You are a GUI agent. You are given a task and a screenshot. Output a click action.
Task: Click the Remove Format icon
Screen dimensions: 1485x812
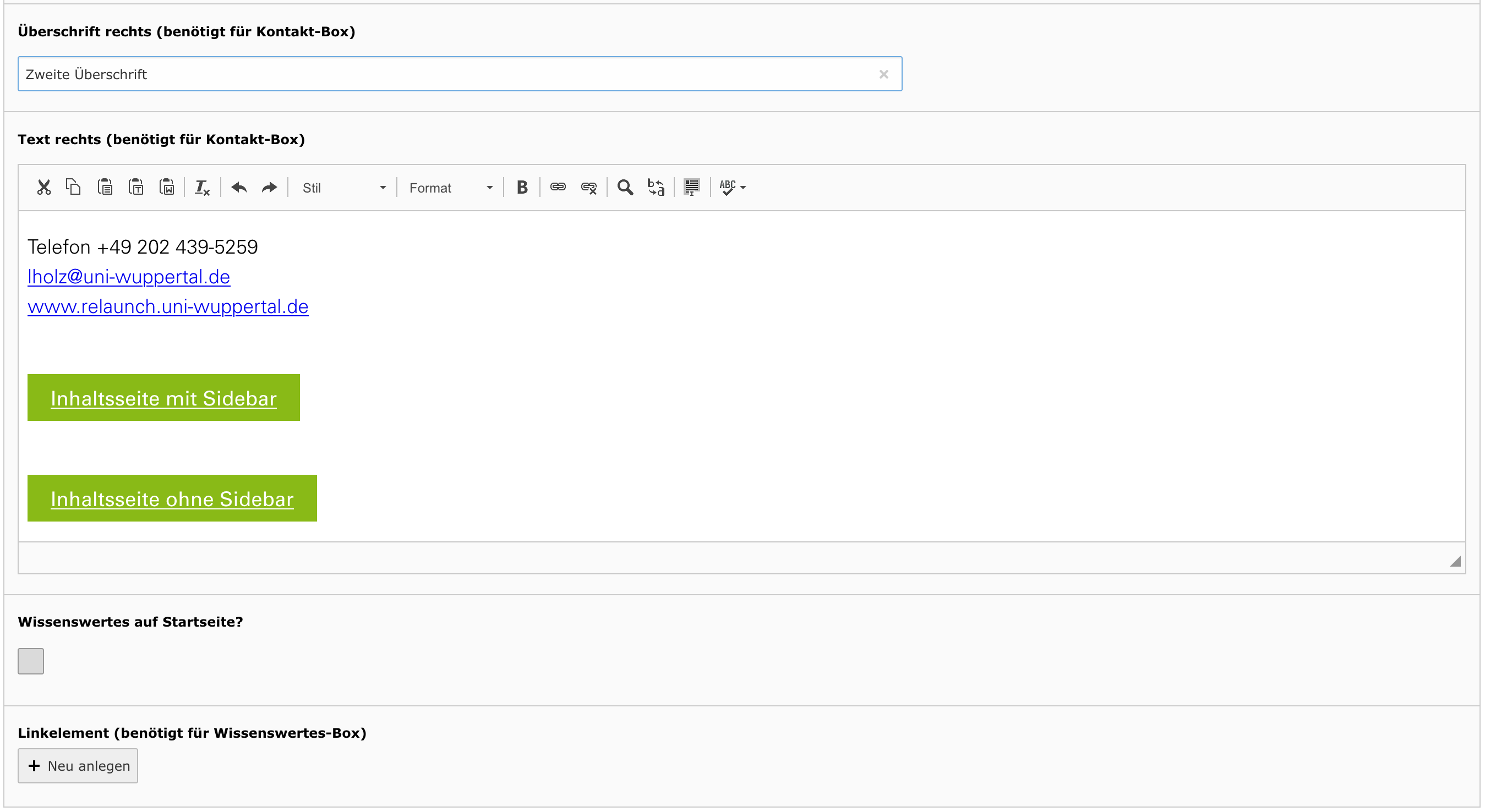coord(202,188)
